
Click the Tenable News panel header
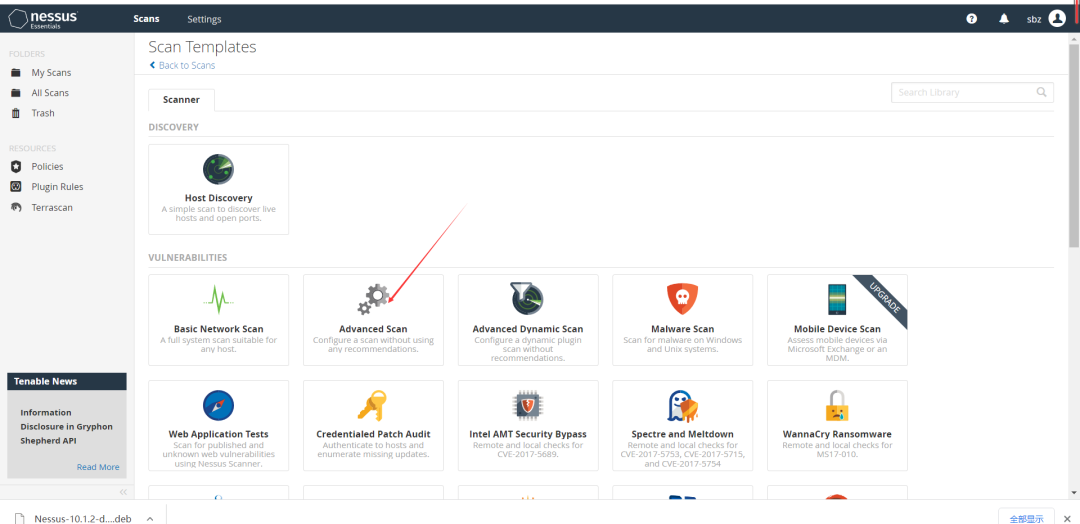click(x=67, y=381)
